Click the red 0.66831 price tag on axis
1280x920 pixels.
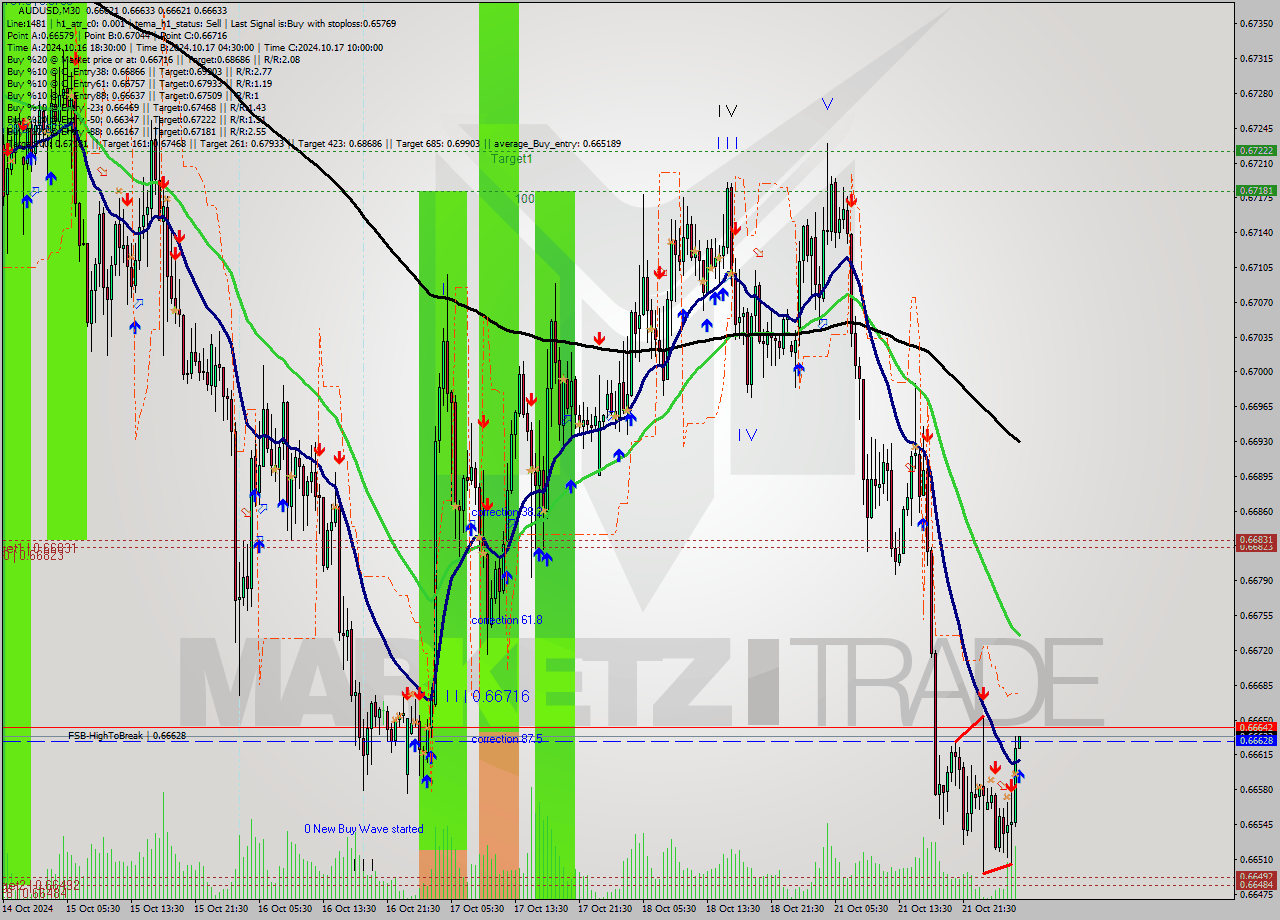[x=1256, y=540]
